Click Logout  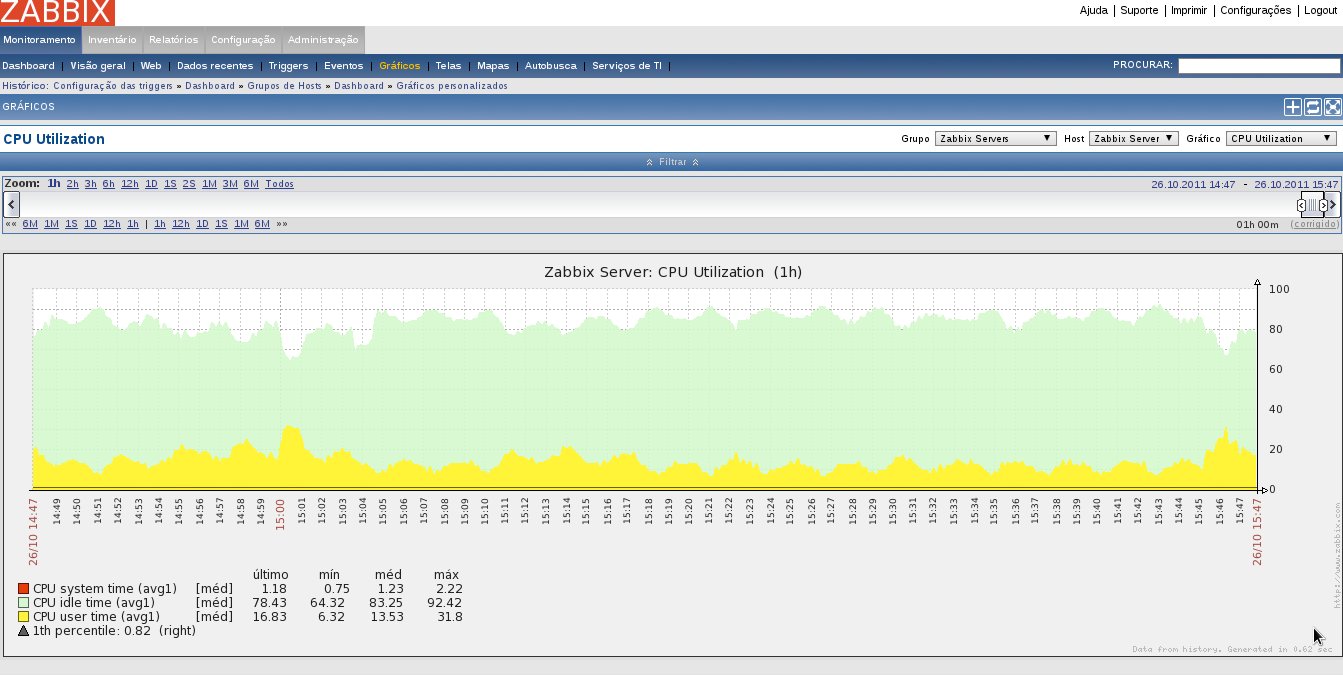click(x=1321, y=10)
